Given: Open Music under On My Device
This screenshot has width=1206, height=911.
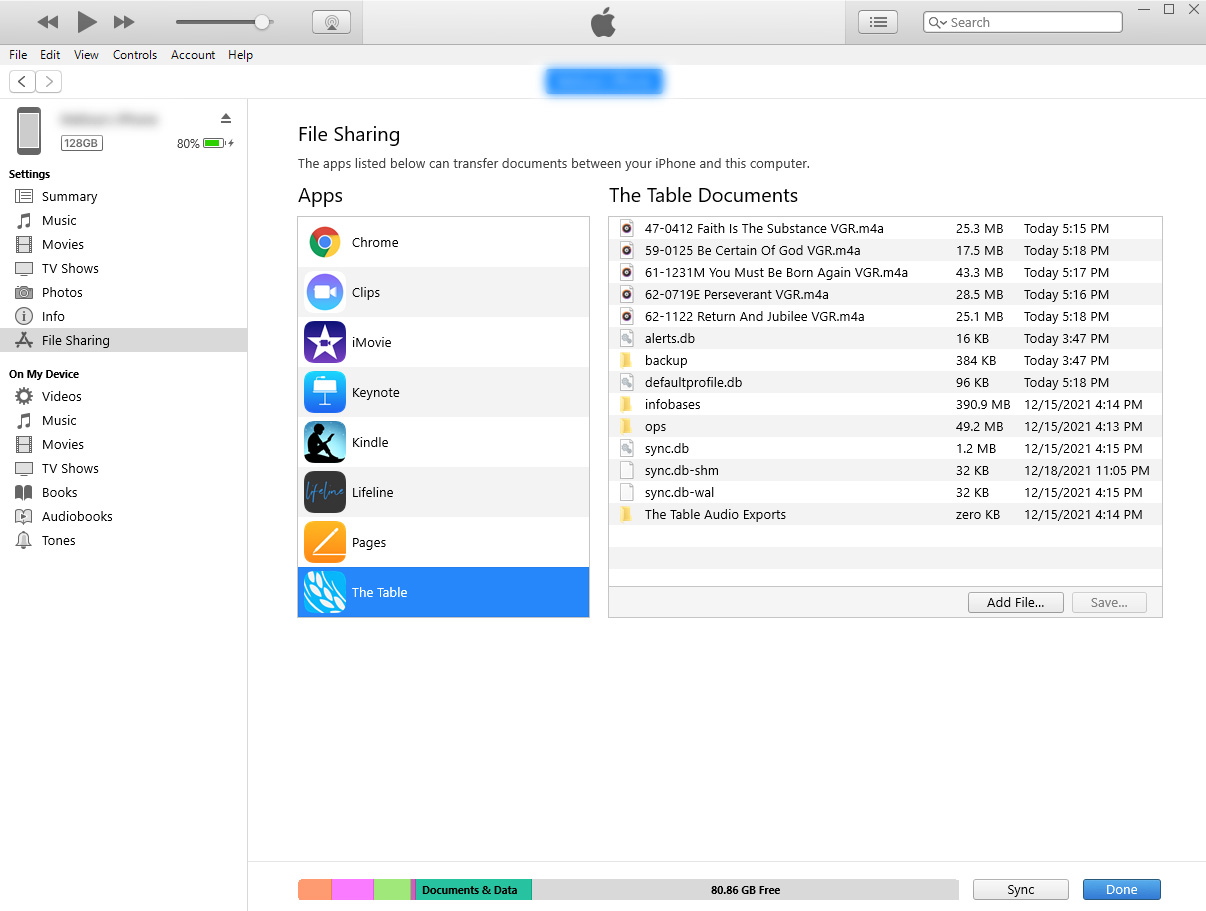Looking at the screenshot, I should [x=123, y=420].
